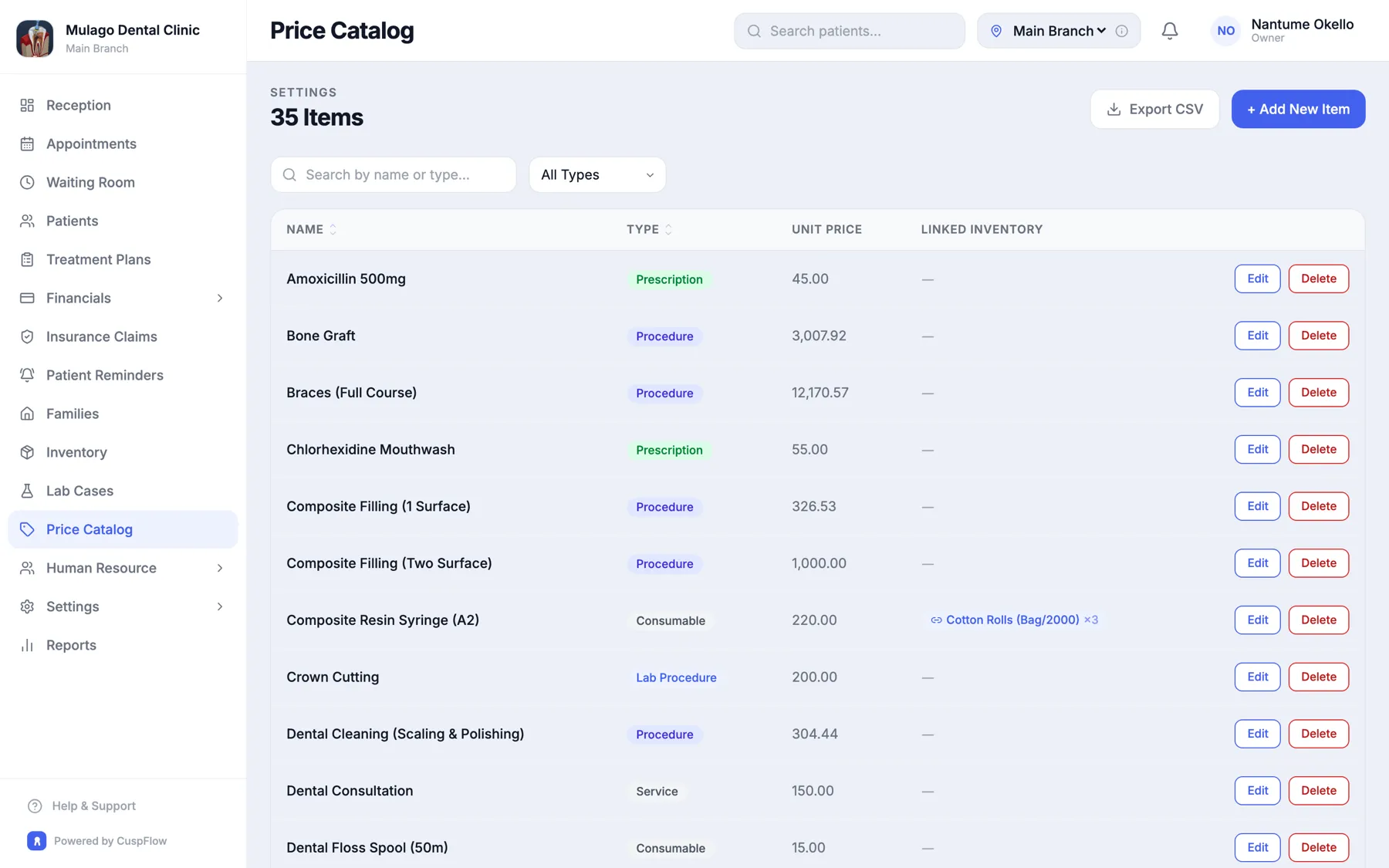Open the Main Branch selector
This screenshot has width=1389, height=868.
point(1059,31)
